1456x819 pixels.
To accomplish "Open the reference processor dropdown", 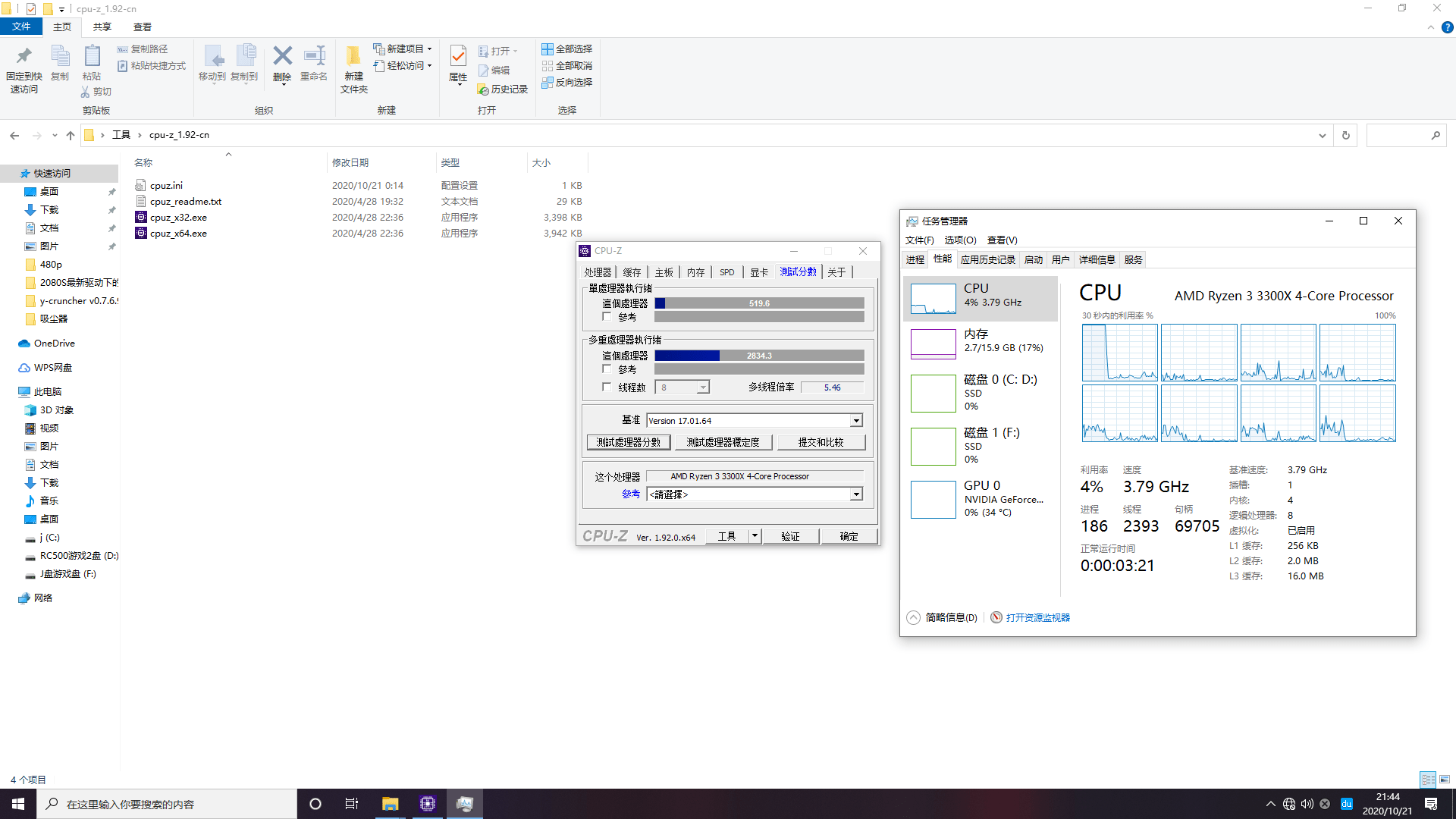I will pyautogui.click(x=856, y=494).
